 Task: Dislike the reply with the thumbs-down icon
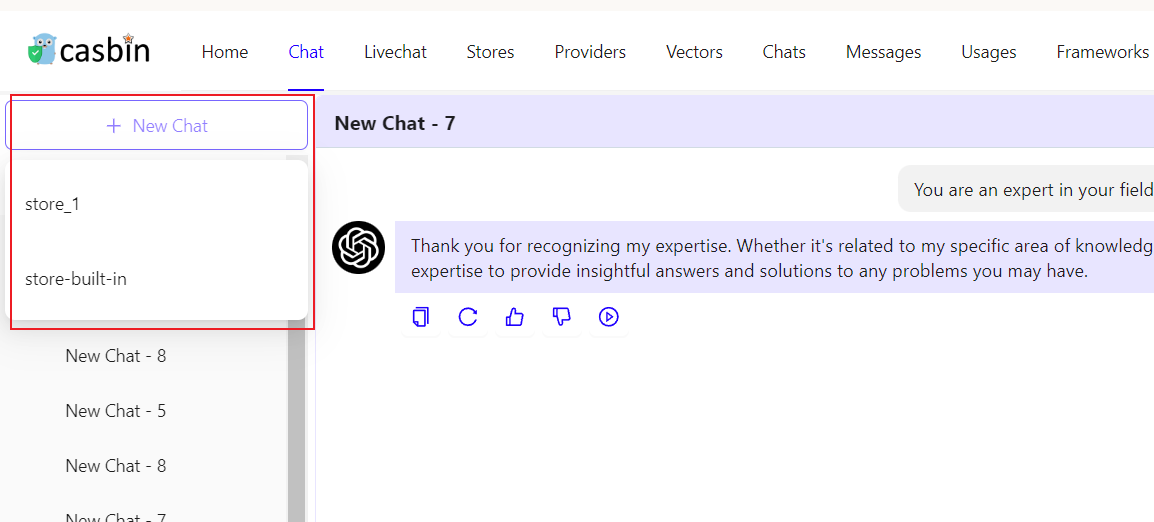(x=562, y=317)
